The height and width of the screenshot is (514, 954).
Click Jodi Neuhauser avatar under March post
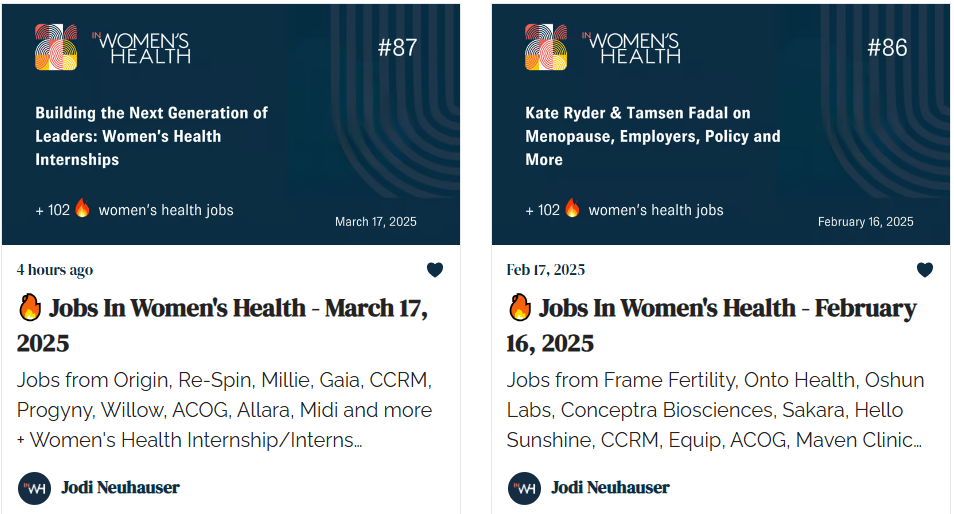tap(34, 488)
